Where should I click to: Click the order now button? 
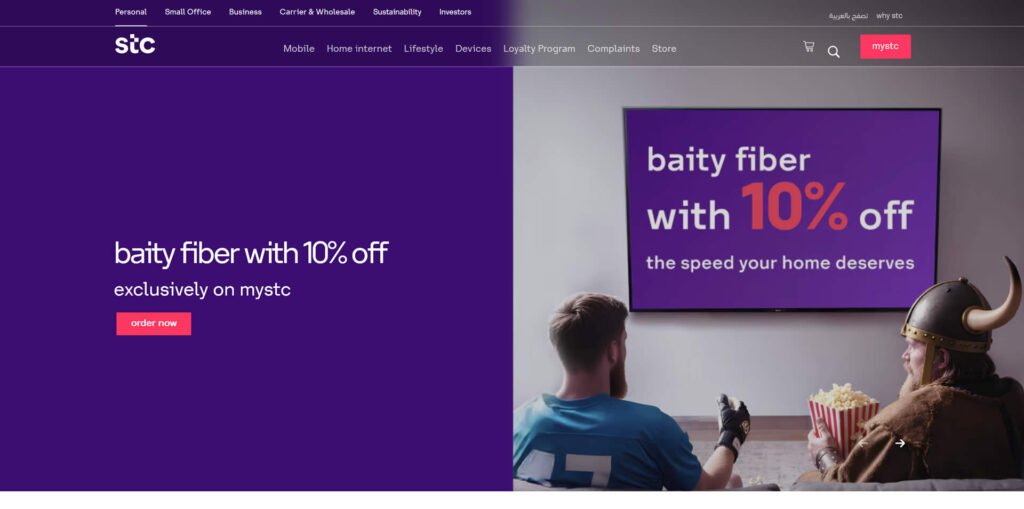point(153,323)
